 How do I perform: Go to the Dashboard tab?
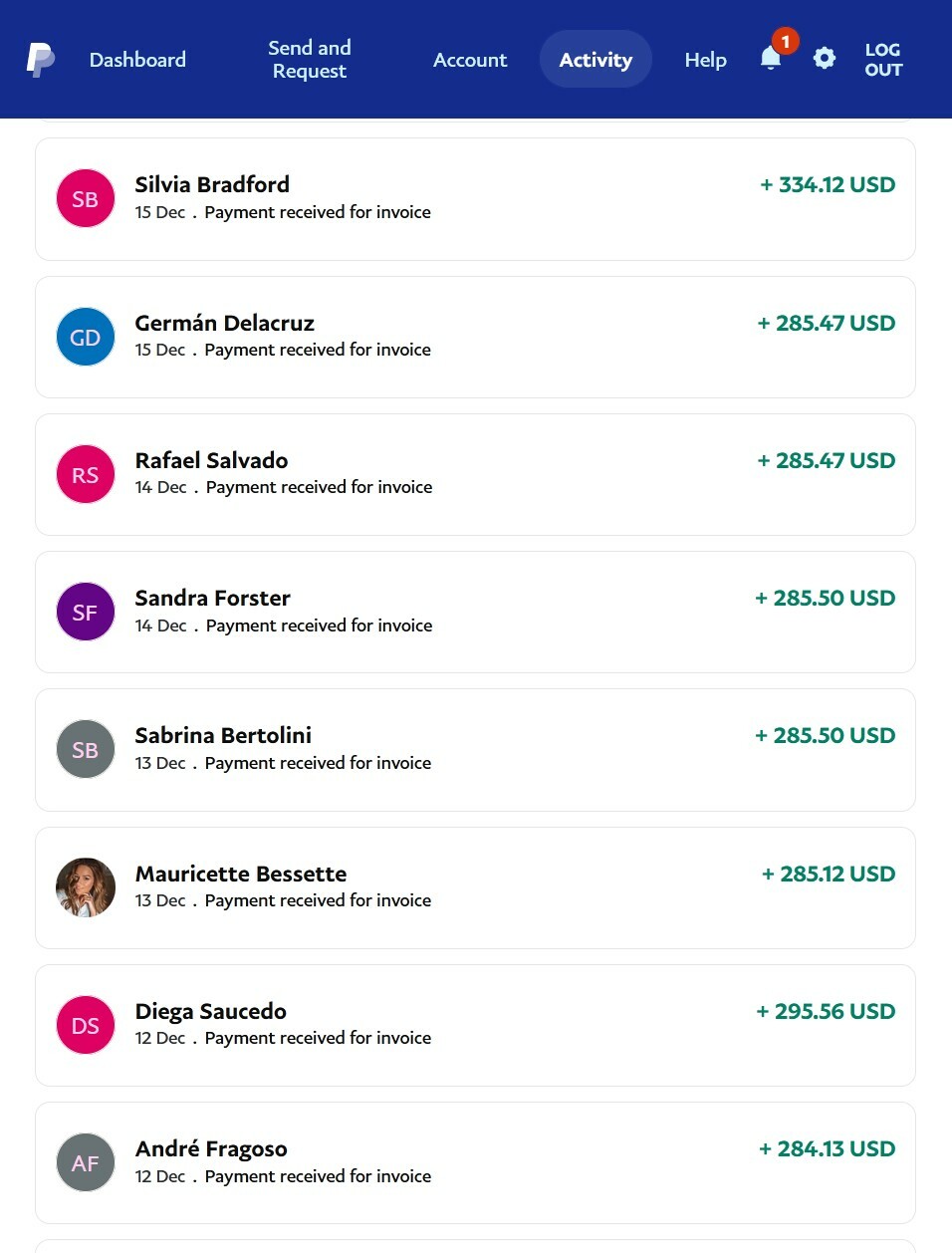click(137, 60)
